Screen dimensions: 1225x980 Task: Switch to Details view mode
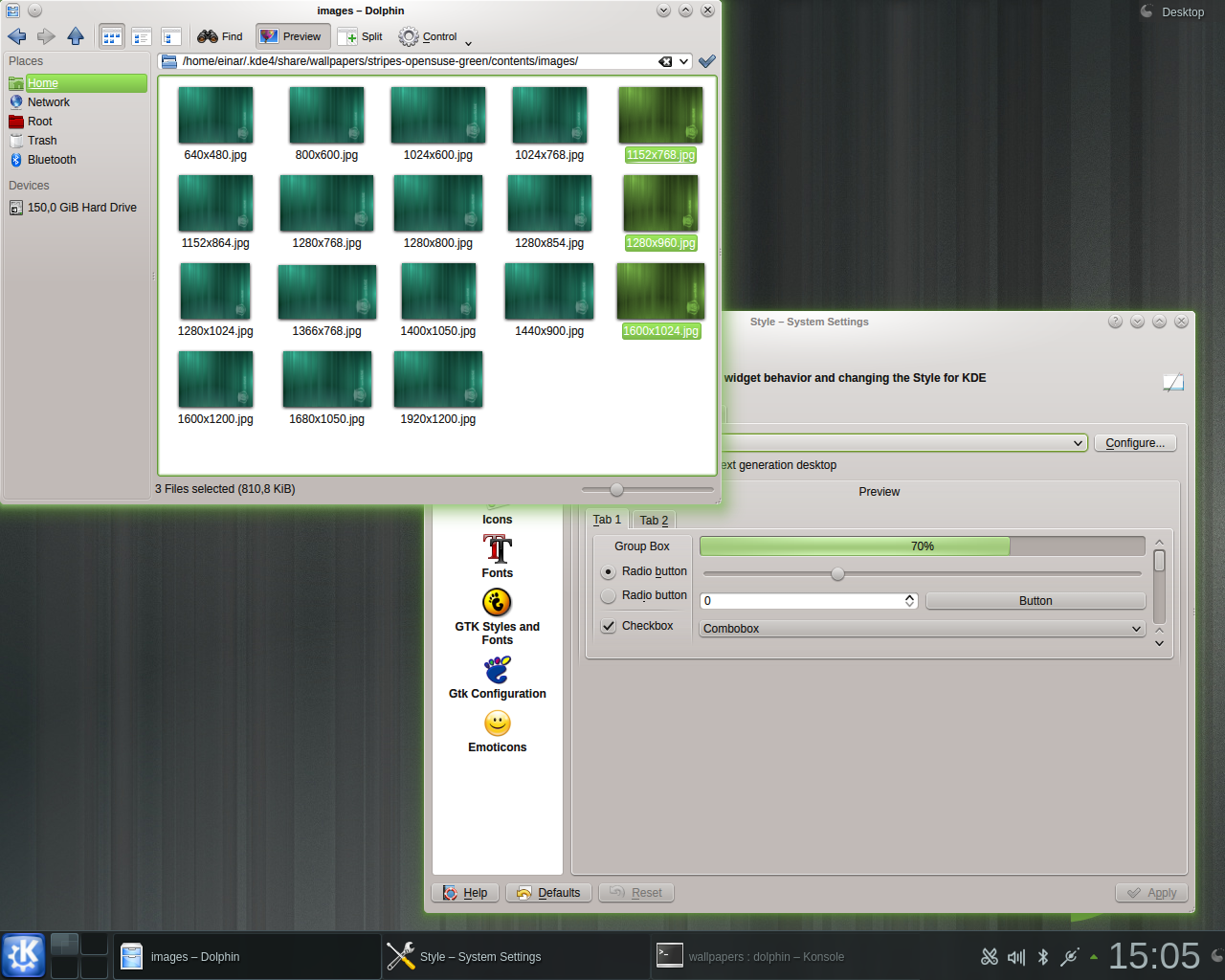click(142, 37)
